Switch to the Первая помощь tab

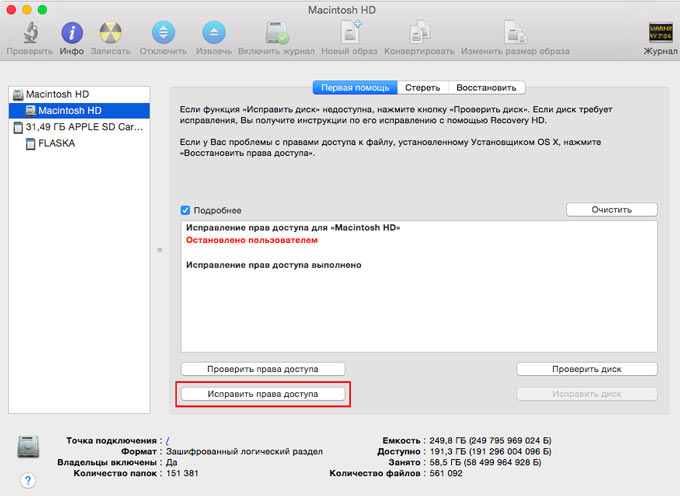tap(355, 88)
